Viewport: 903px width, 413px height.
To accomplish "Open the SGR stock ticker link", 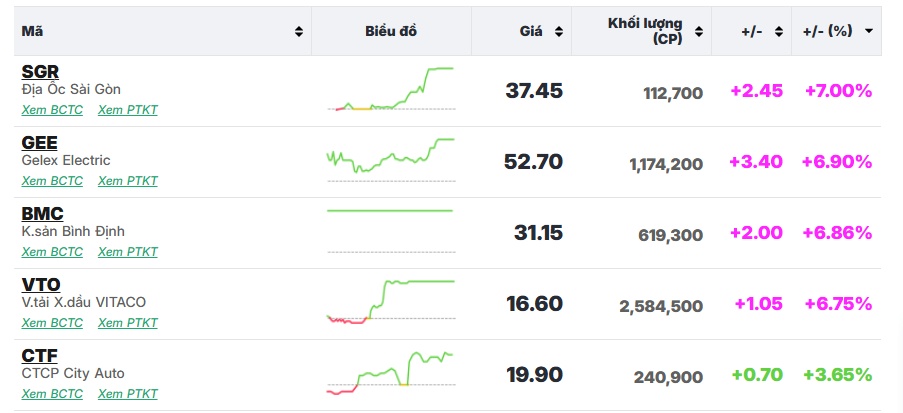I will click(40, 72).
